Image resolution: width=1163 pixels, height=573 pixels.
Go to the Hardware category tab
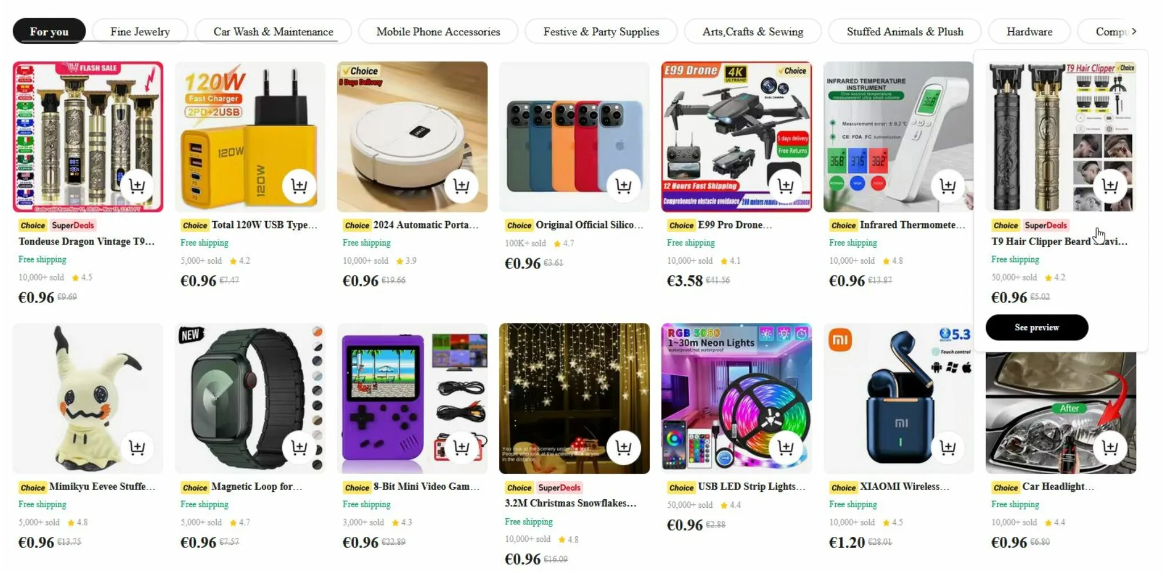pos(1029,31)
